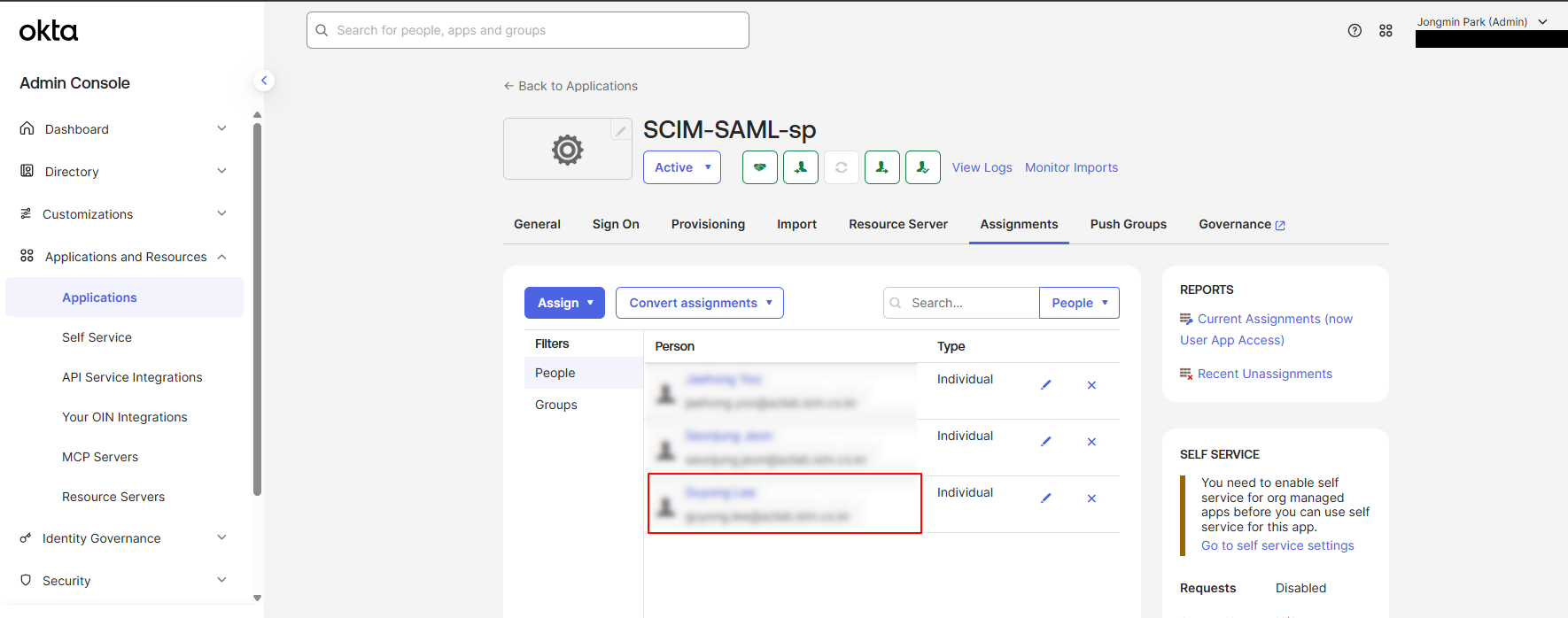Open the Jongmin Park (Admin) account menu
Screen dimensions: 1568x618
[x=1482, y=22]
